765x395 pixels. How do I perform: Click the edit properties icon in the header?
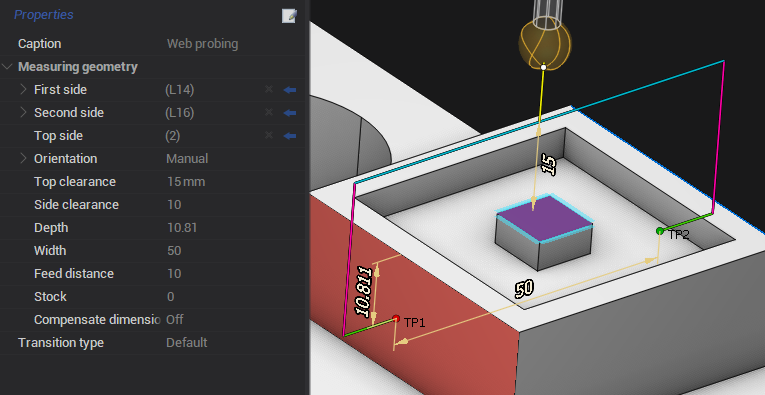(289, 16)
